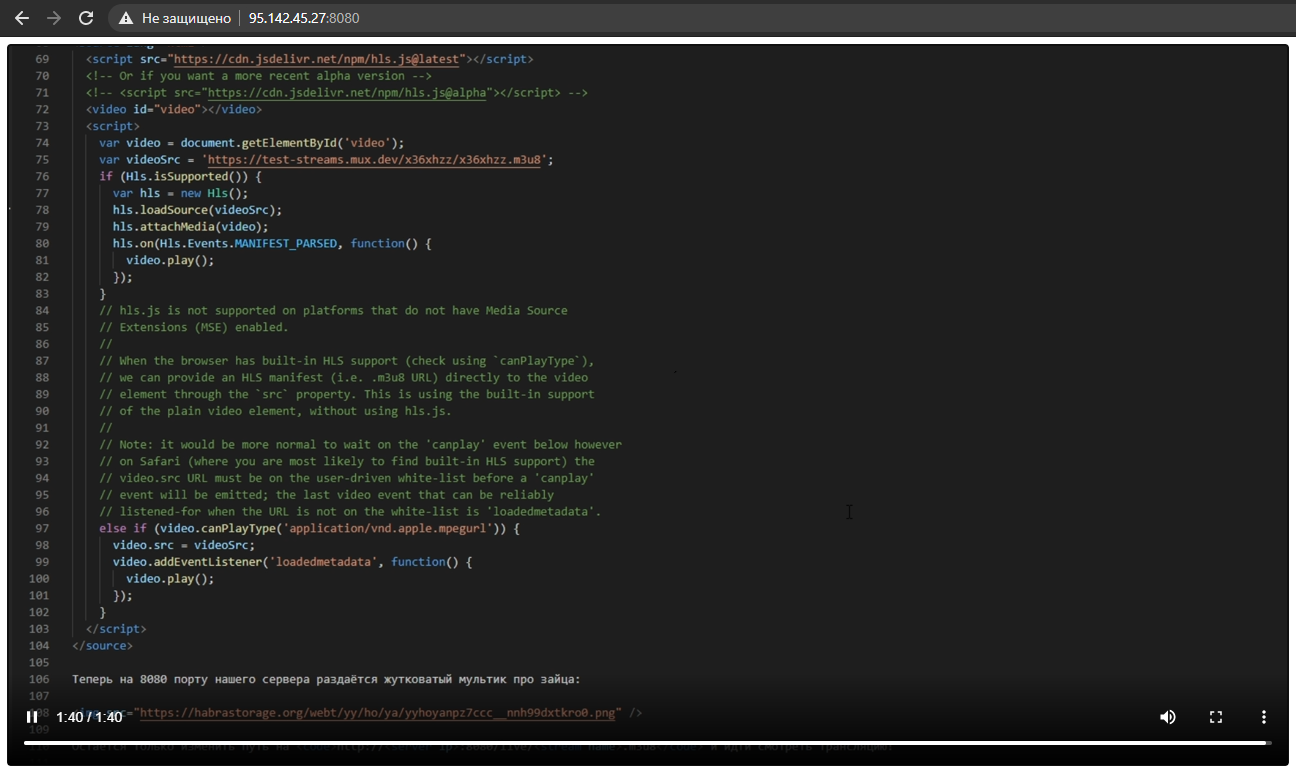This screenshot has width=1296, height=772.
Task: Open the 'Не защищено' site security info
Action: 174,18
